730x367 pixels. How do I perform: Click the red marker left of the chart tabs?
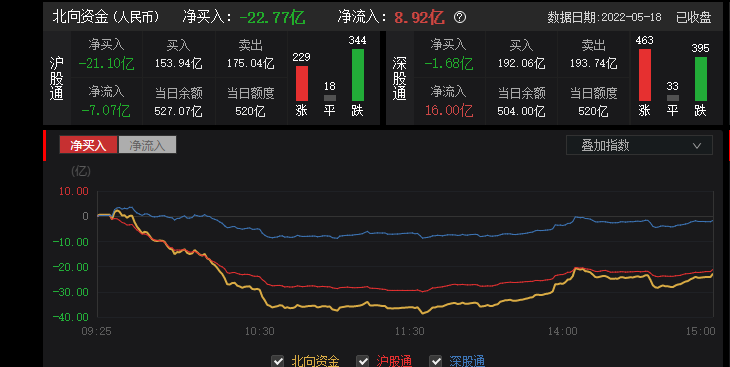(x=44, y=145)
